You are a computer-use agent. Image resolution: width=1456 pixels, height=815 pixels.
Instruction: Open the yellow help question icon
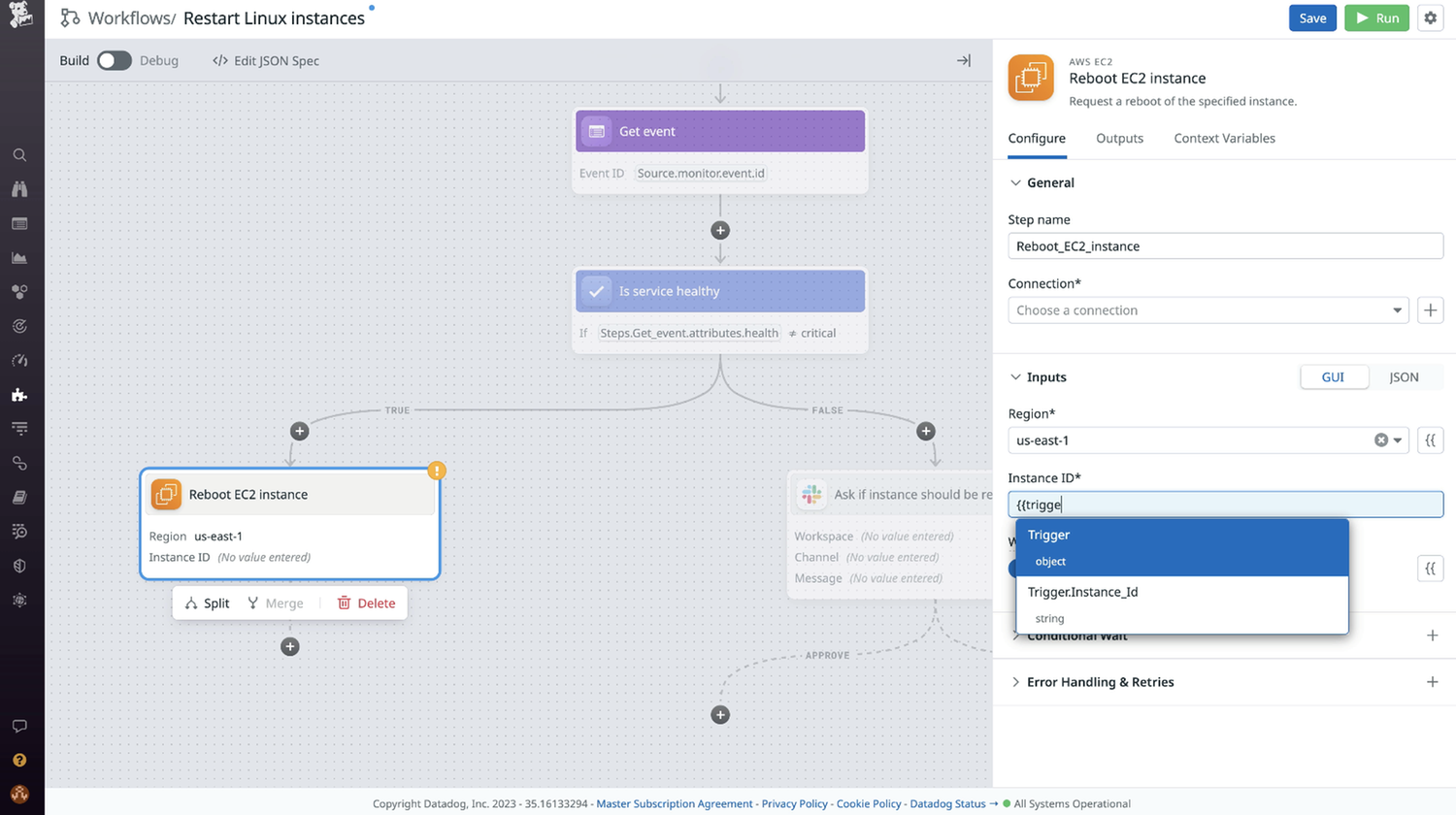point(19,760)
